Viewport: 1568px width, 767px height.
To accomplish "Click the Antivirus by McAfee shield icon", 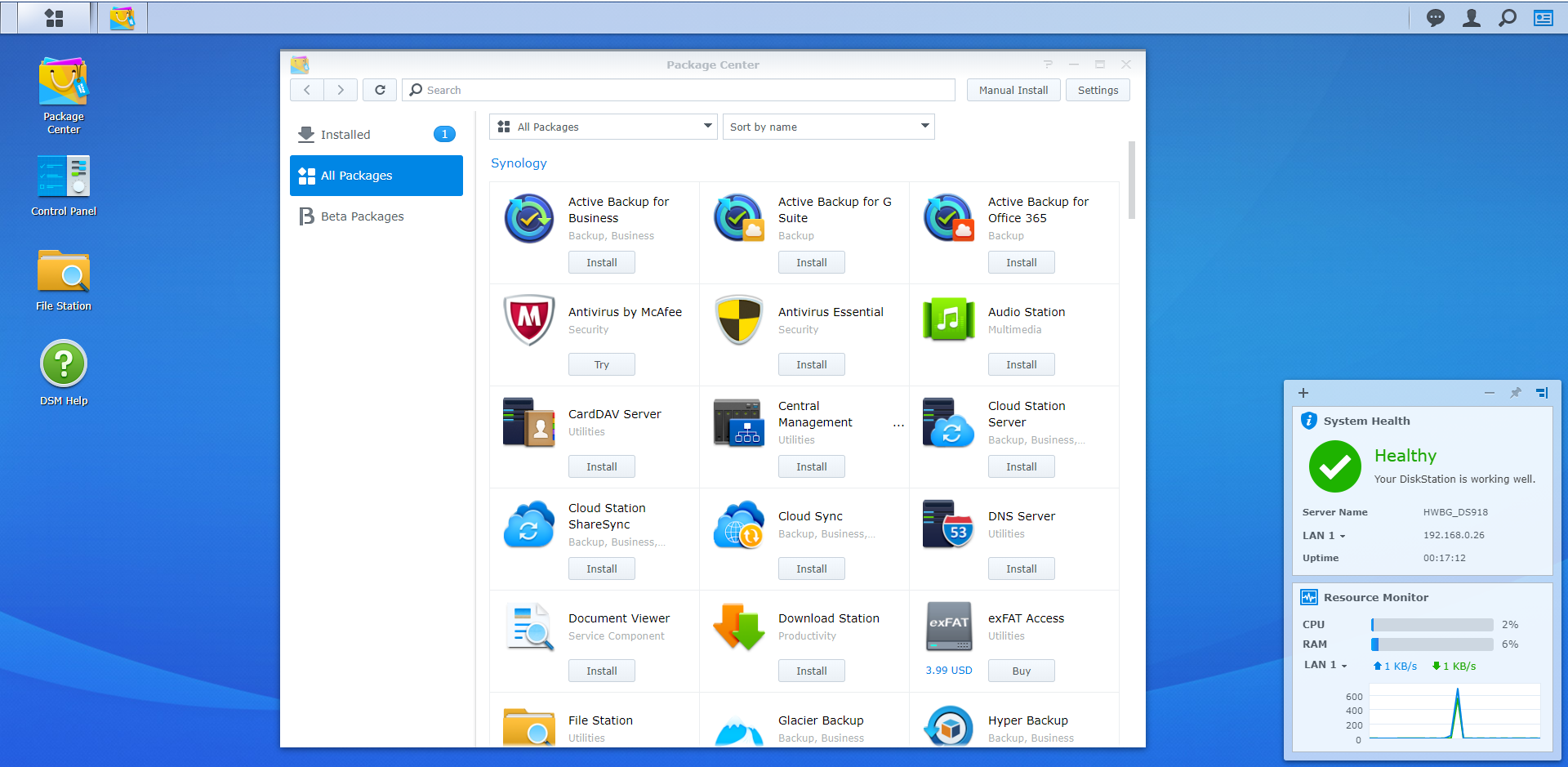I will [x=529, y=320].
